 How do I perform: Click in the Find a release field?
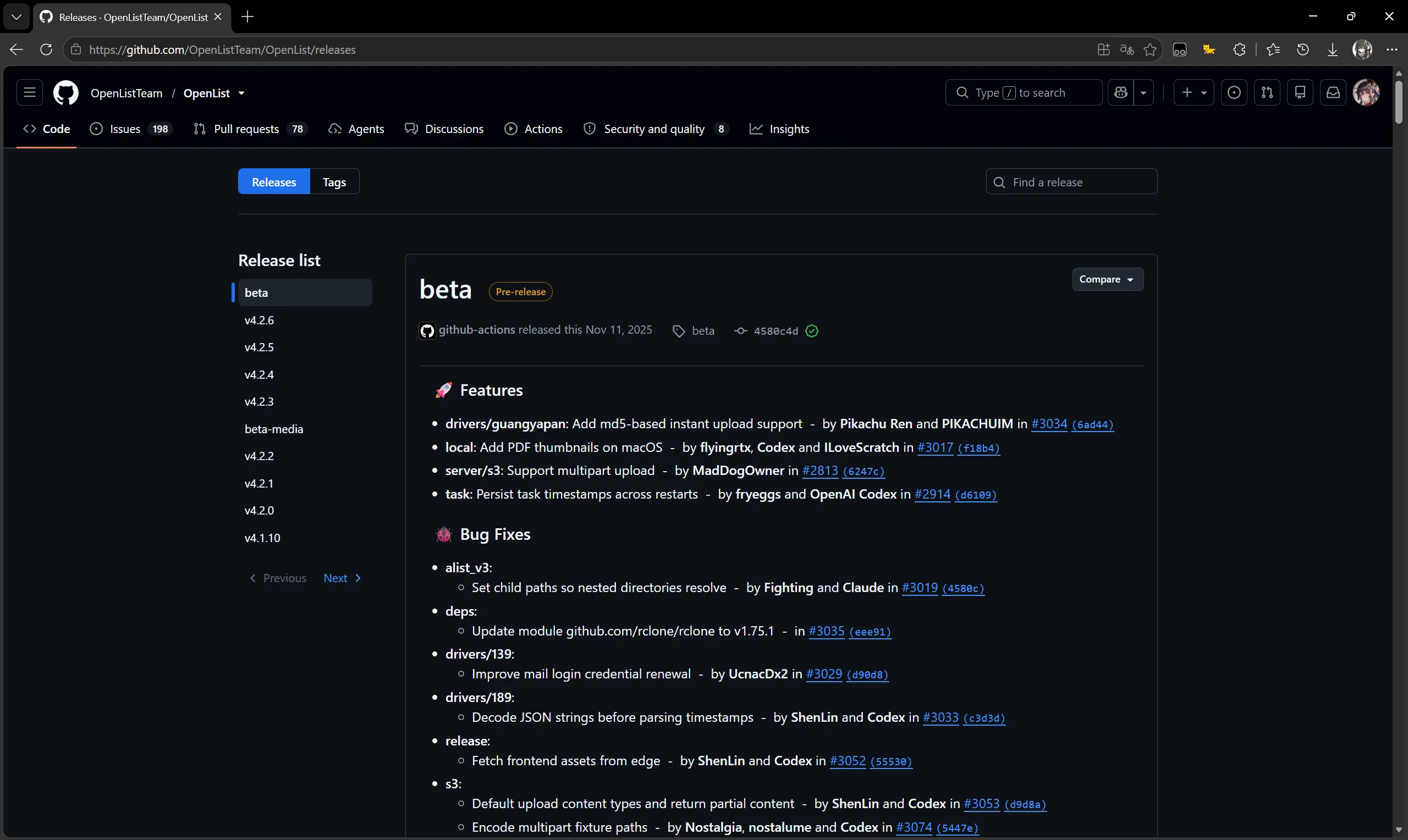(x=1071, y=182)
